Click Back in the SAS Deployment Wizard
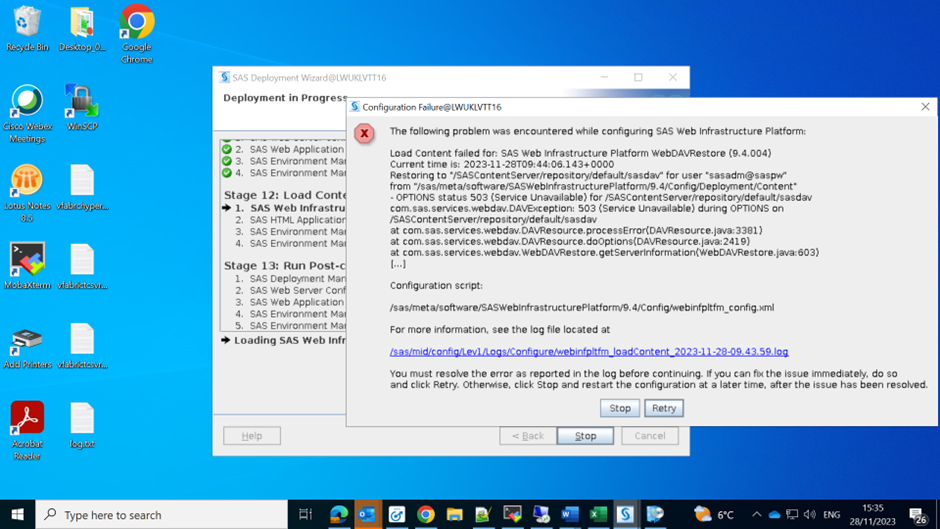This screenshot has height=529, width=940. (528, 436)
